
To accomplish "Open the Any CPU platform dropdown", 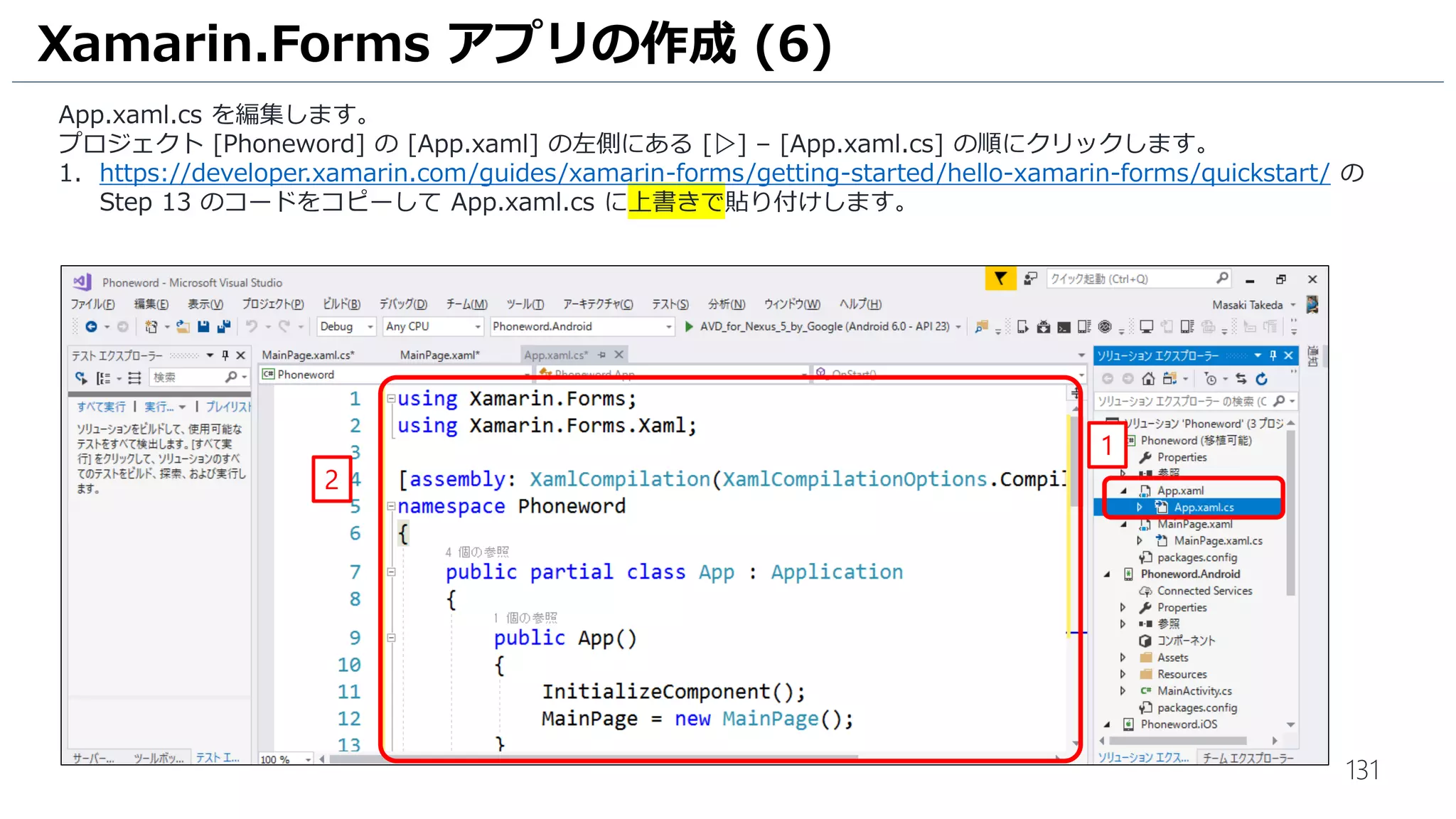I will [x=478, y=327].
